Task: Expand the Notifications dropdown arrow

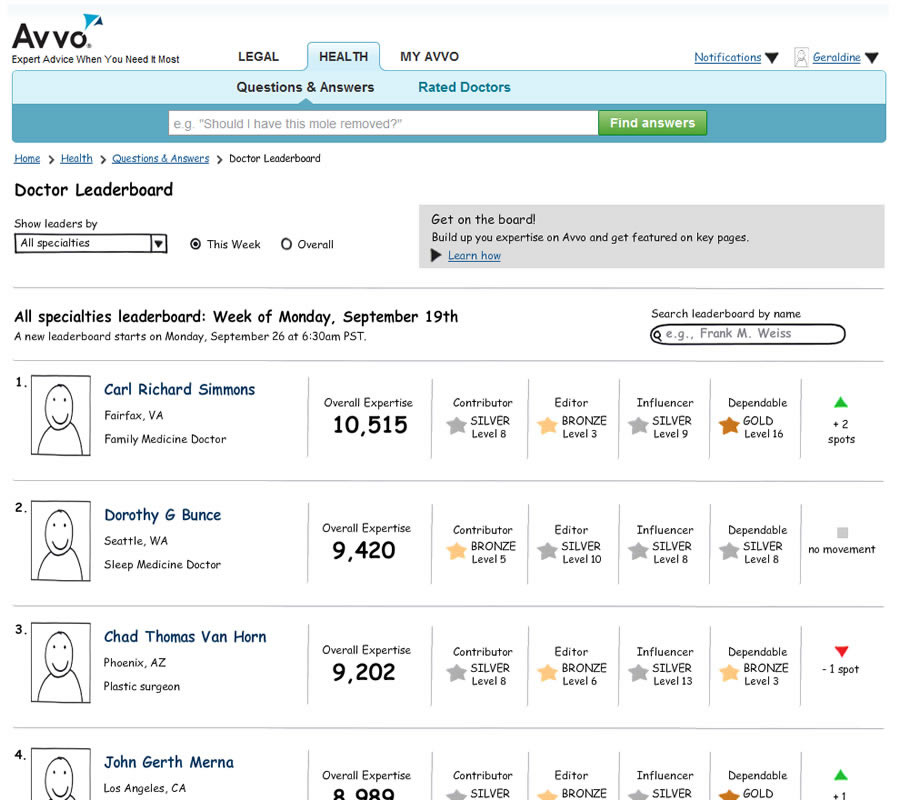Action: point(772,58)
